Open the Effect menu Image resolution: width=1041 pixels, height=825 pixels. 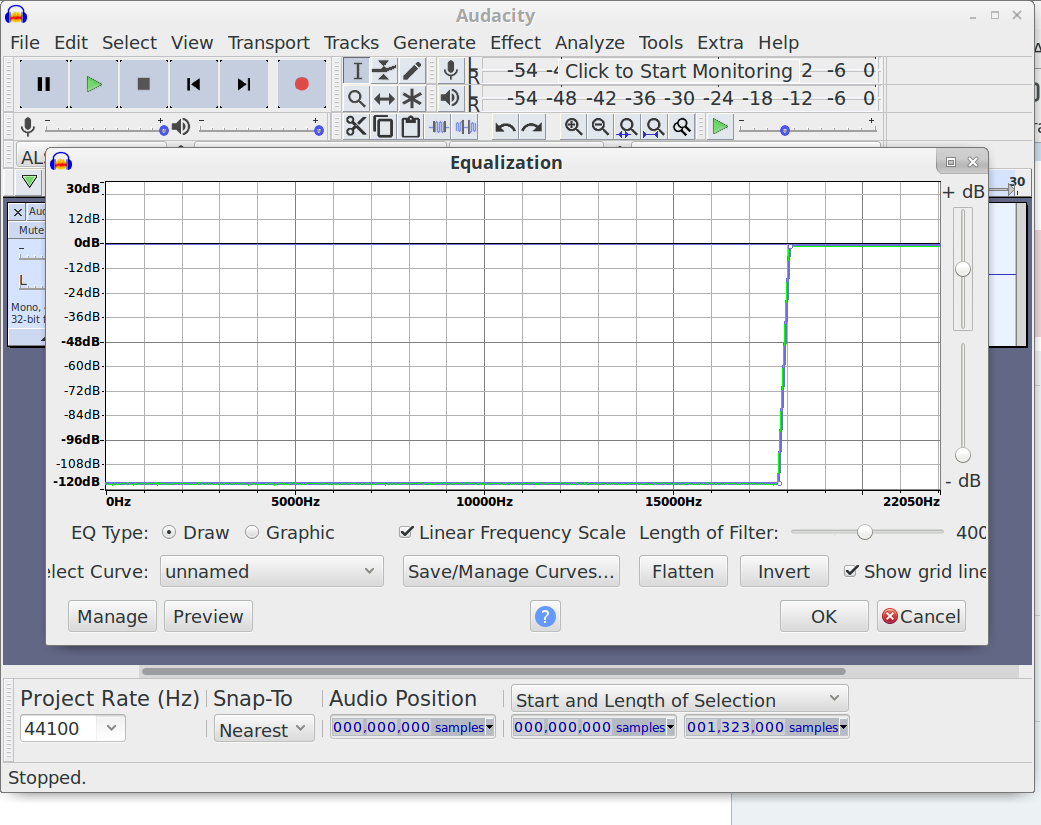click(x=515, y=43)
